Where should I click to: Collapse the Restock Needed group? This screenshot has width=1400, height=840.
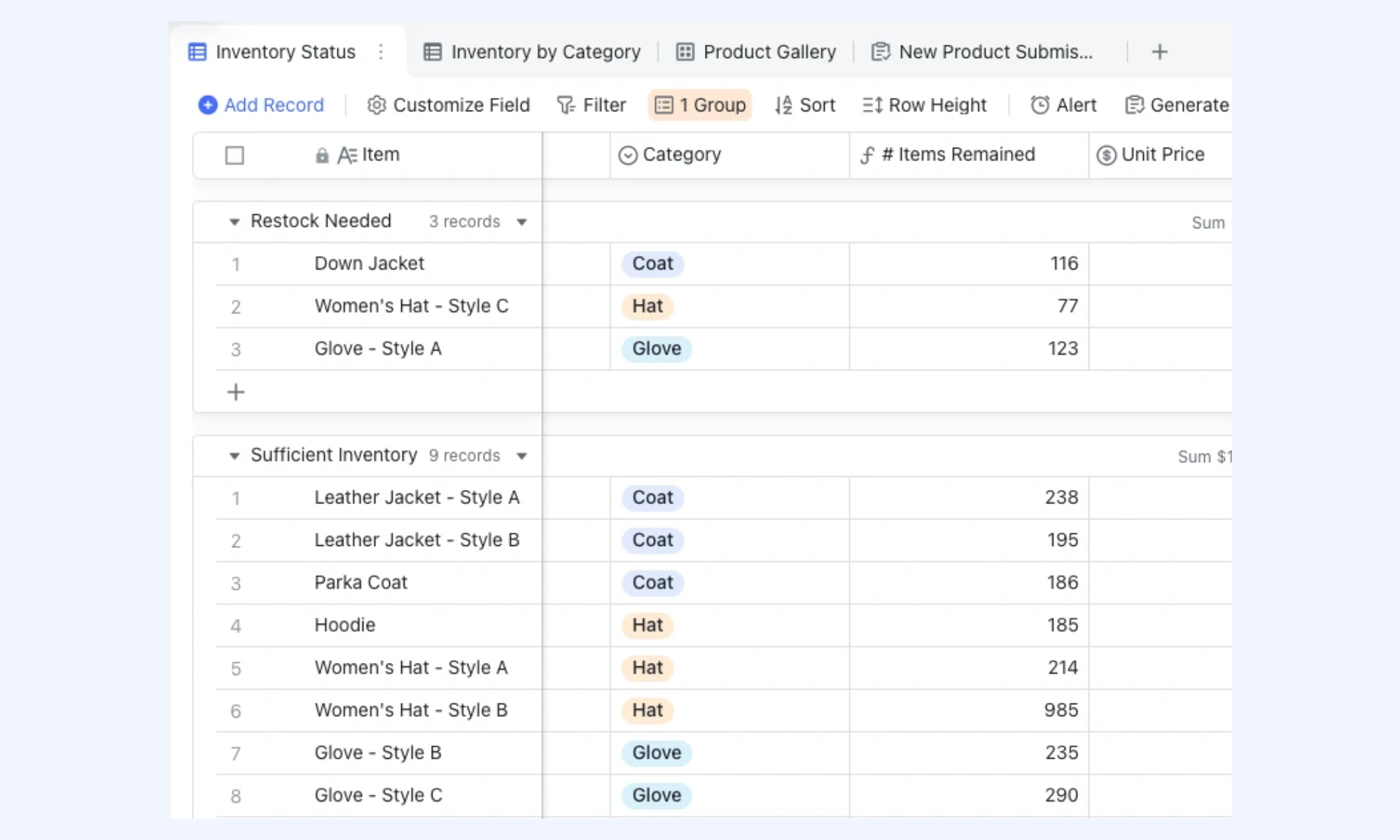pos(234,222)
